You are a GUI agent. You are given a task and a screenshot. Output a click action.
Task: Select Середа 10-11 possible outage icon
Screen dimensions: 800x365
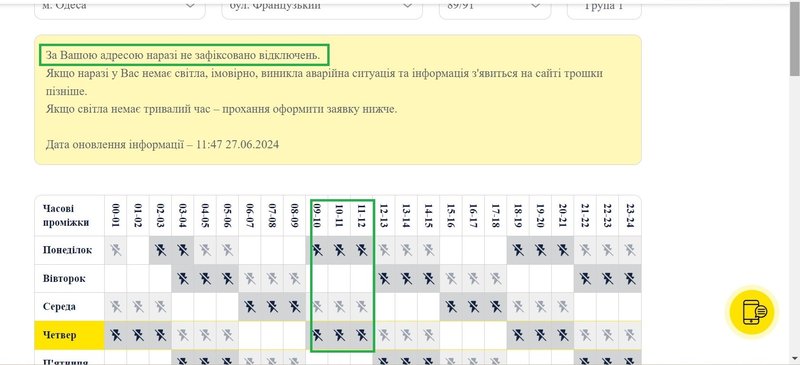point(339,306)
